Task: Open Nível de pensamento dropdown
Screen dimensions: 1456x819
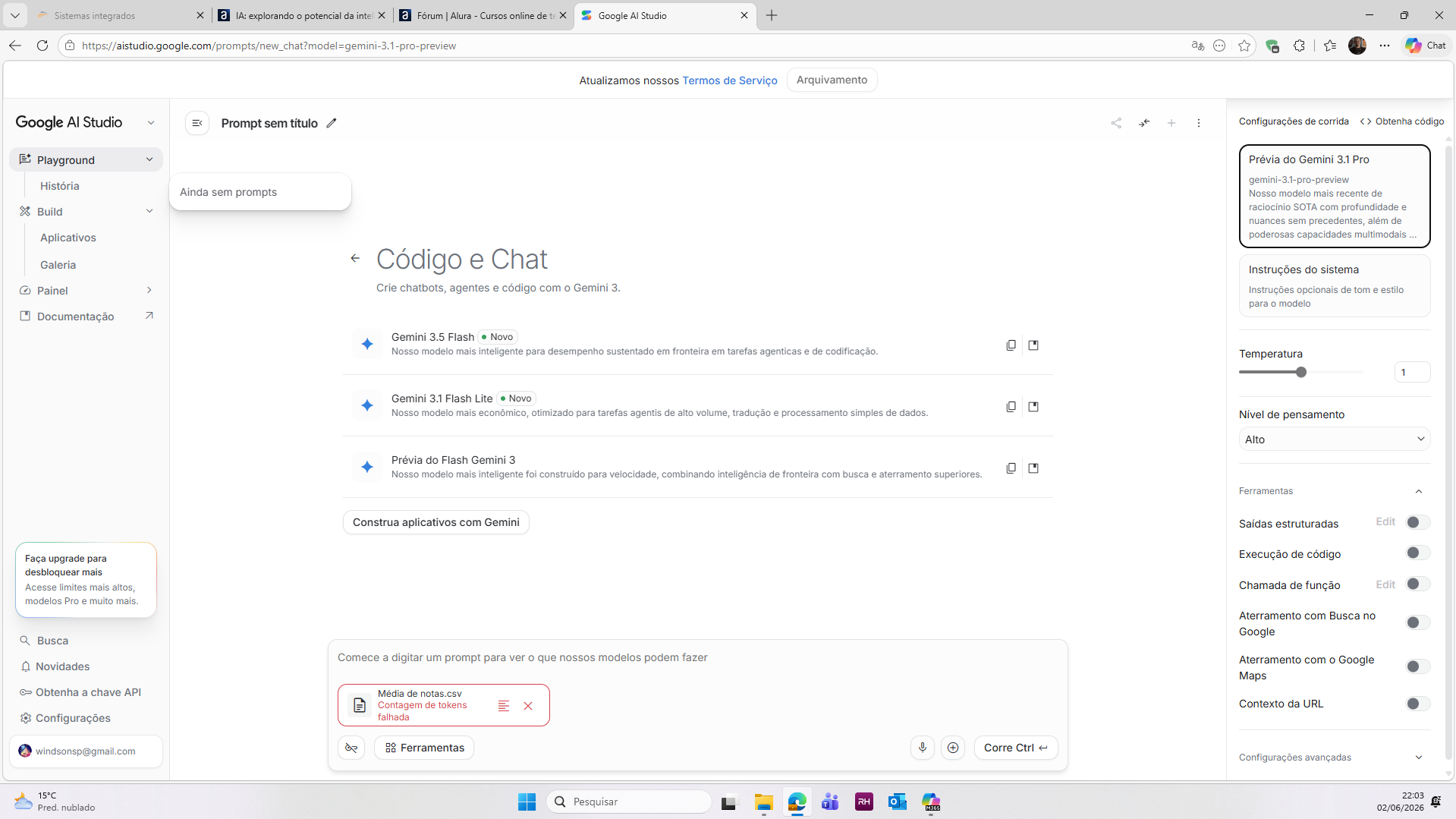Action: [x=1335, y=439]
